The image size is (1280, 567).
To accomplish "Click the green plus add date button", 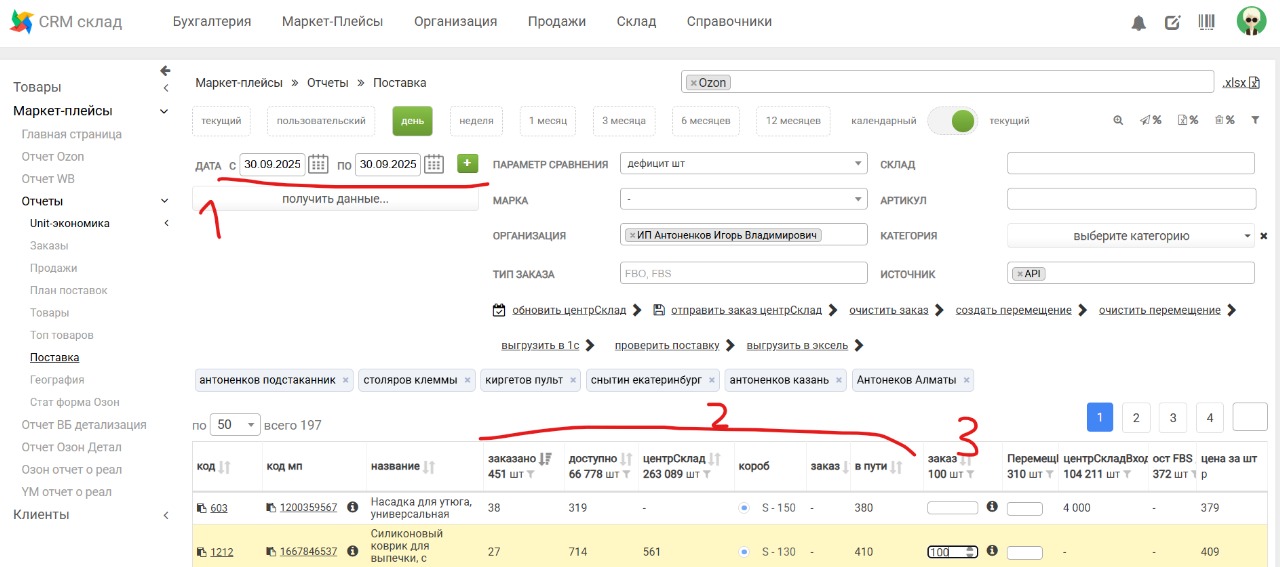I will [468, 163].
